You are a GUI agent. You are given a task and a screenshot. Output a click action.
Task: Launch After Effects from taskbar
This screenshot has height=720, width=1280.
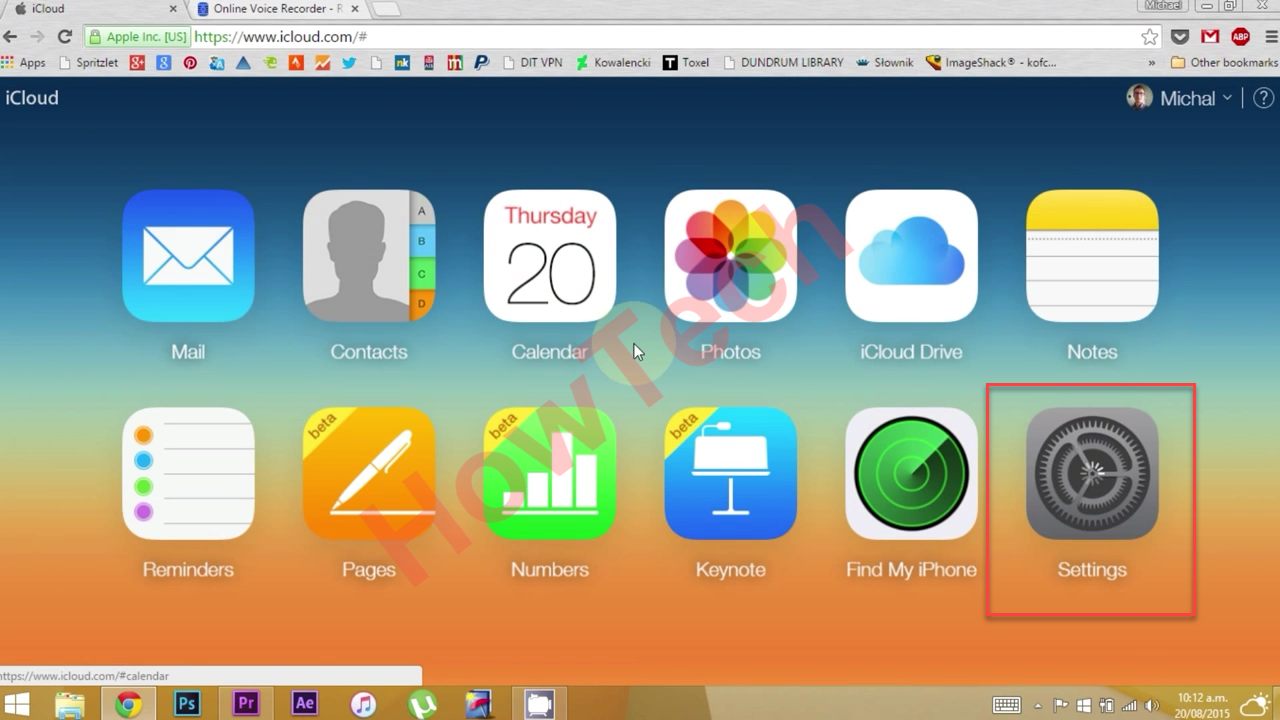(x=305, y=704)
